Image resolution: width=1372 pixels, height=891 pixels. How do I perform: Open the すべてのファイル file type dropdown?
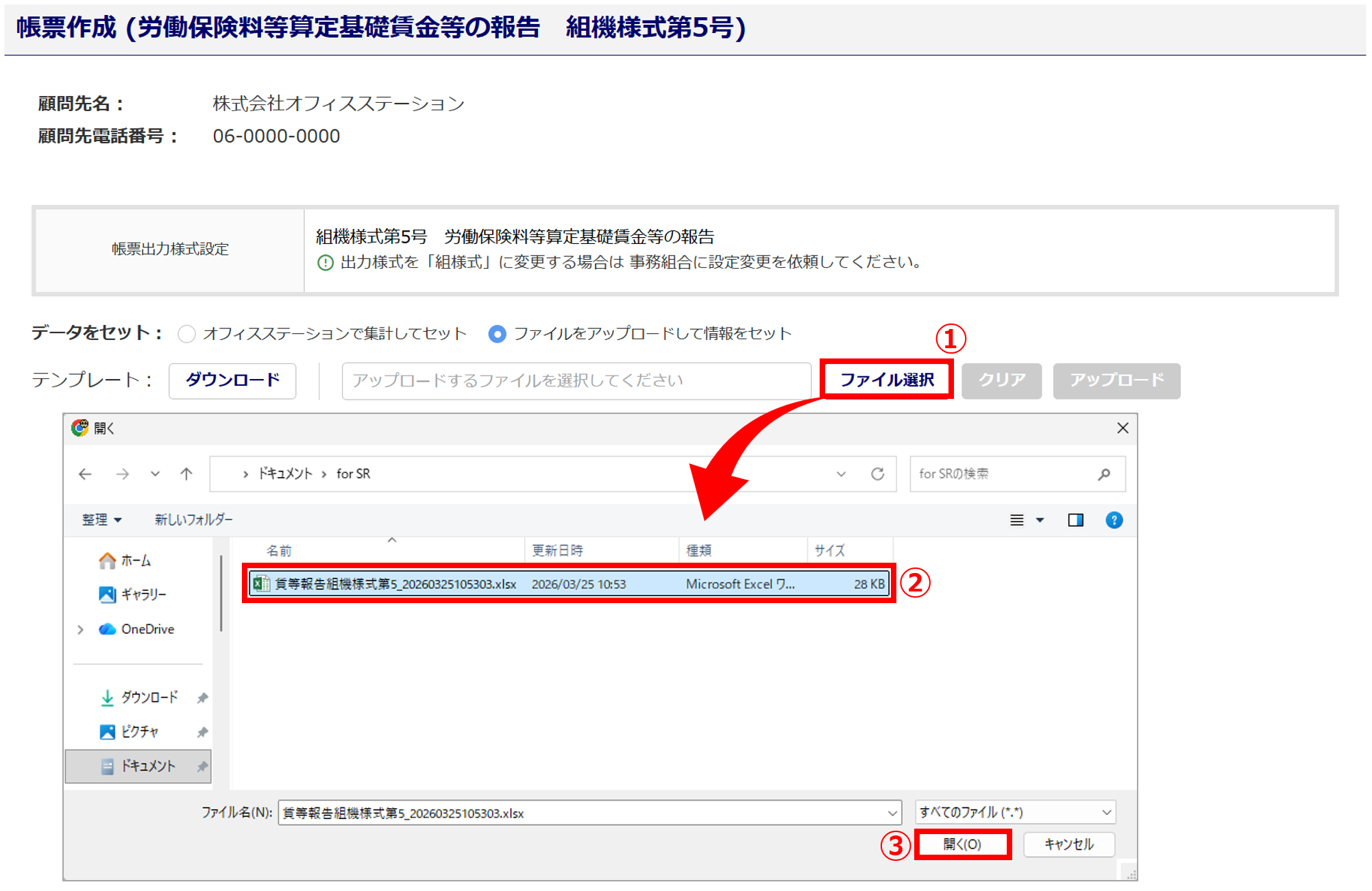click(x=1015, y=812)
